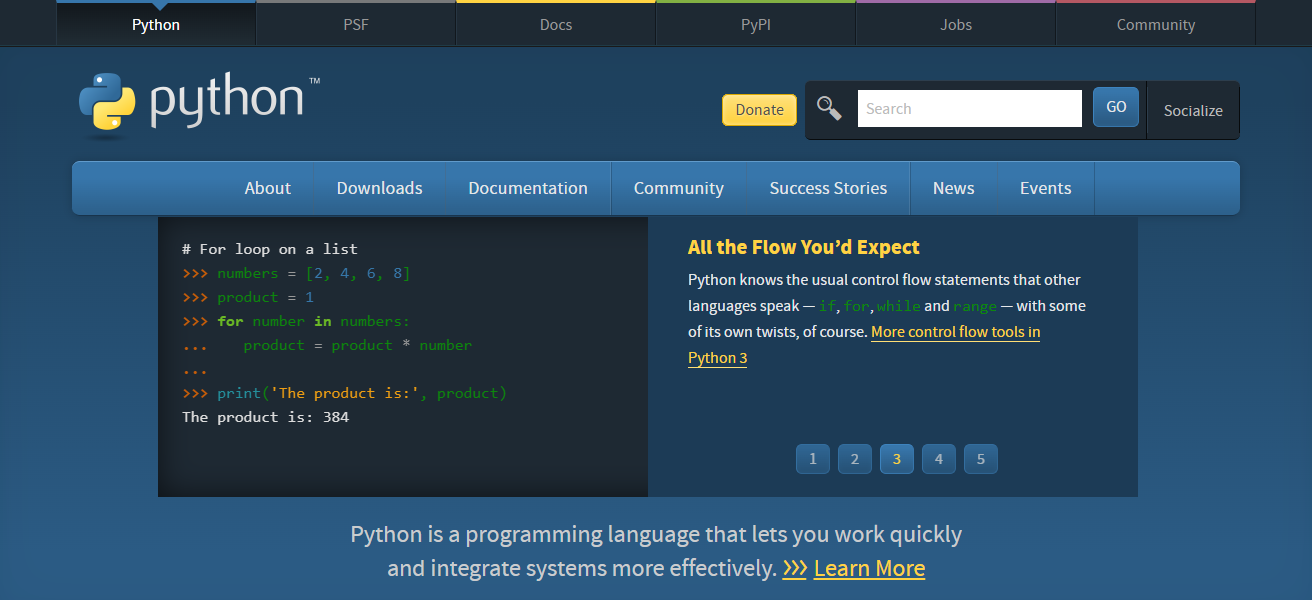Show slide 5 of the code carousel

[981, 459]
